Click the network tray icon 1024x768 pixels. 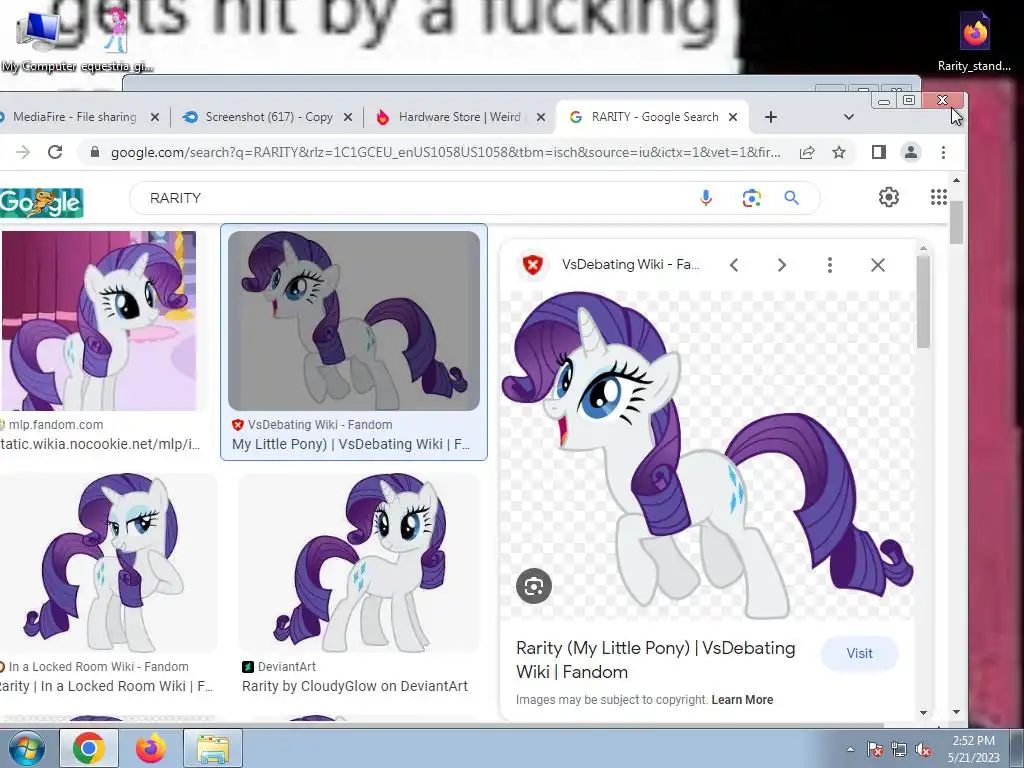[x=899, y=750]
